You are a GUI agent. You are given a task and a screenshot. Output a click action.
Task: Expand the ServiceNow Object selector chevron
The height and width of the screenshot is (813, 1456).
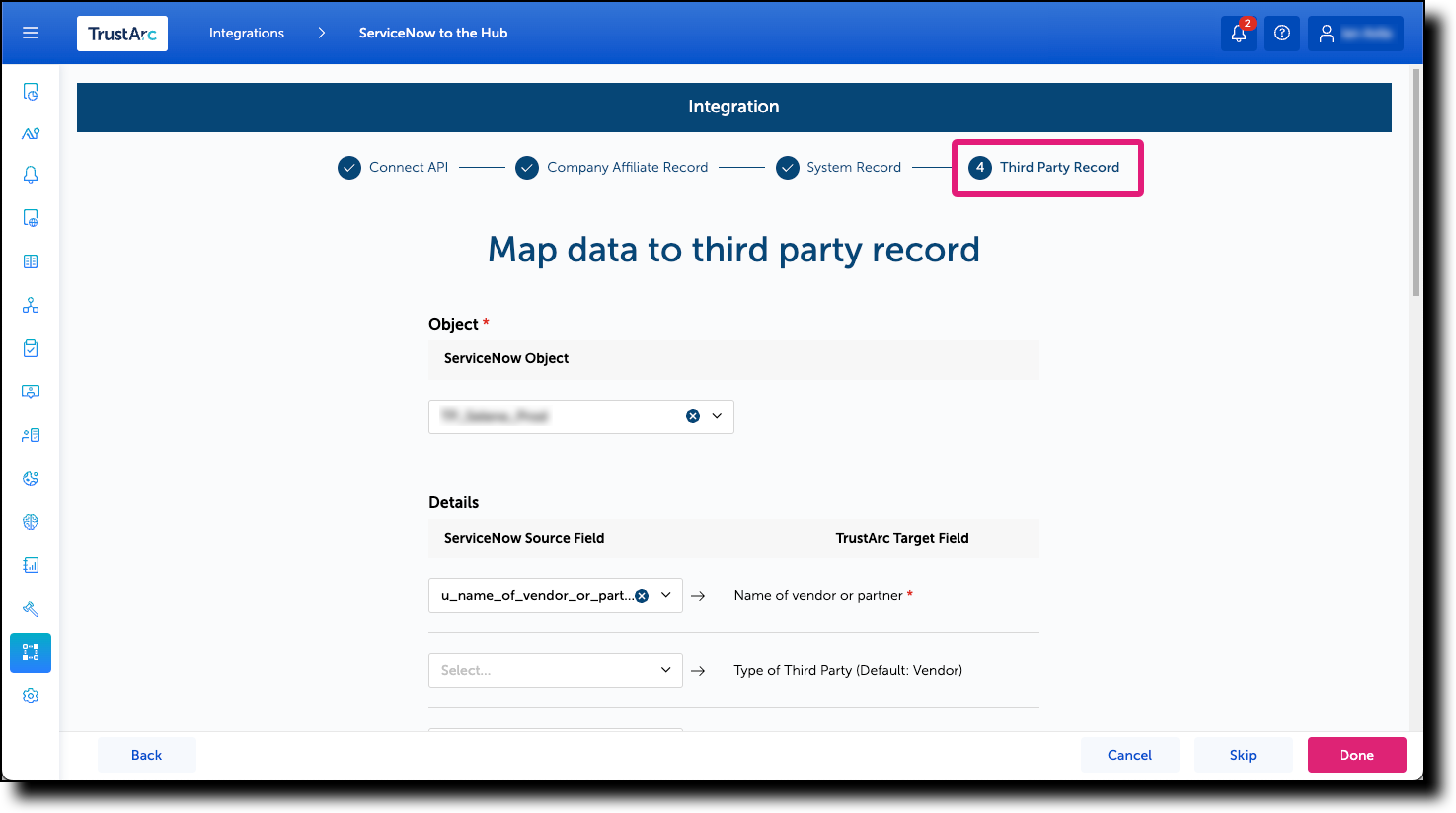(x=718, y=416)
